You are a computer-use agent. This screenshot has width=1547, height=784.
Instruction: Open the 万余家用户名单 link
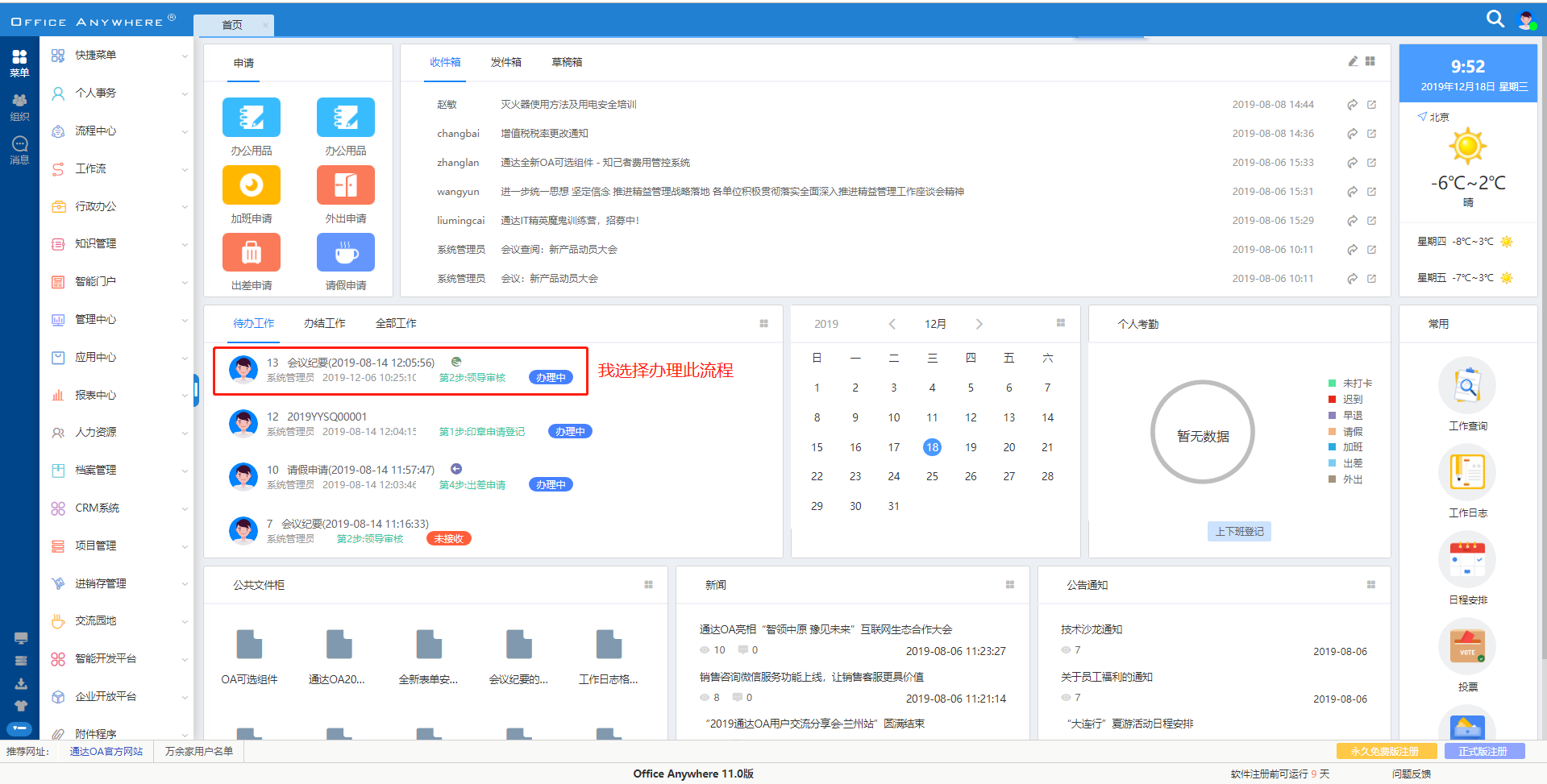199,751
